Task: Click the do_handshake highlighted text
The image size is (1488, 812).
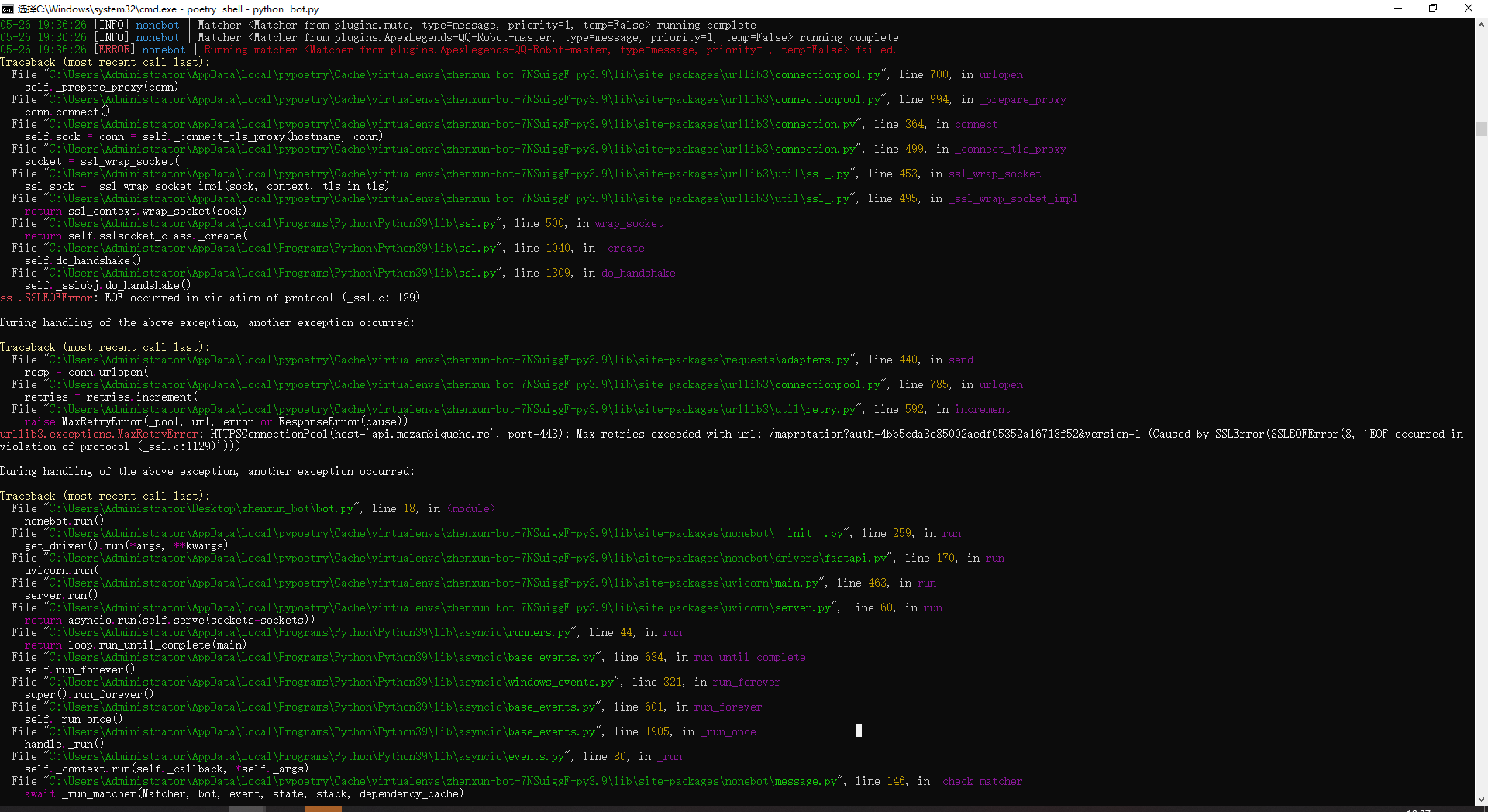Action: click(637, 273)
